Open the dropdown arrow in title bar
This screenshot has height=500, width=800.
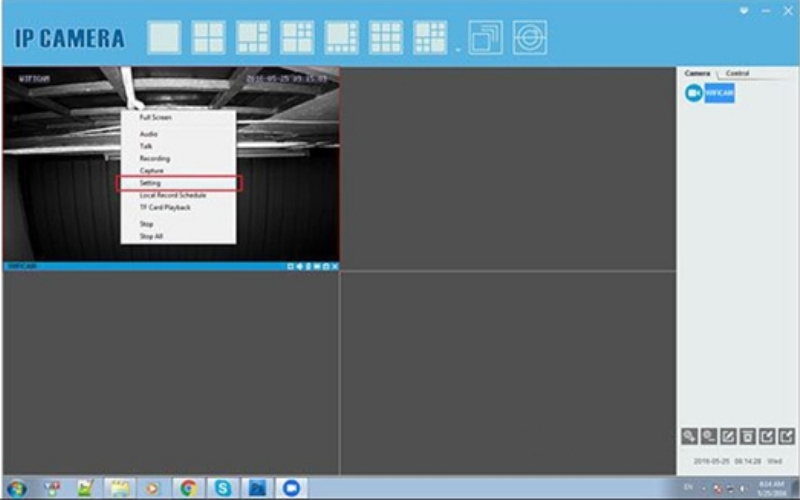(x=744, y=10)
